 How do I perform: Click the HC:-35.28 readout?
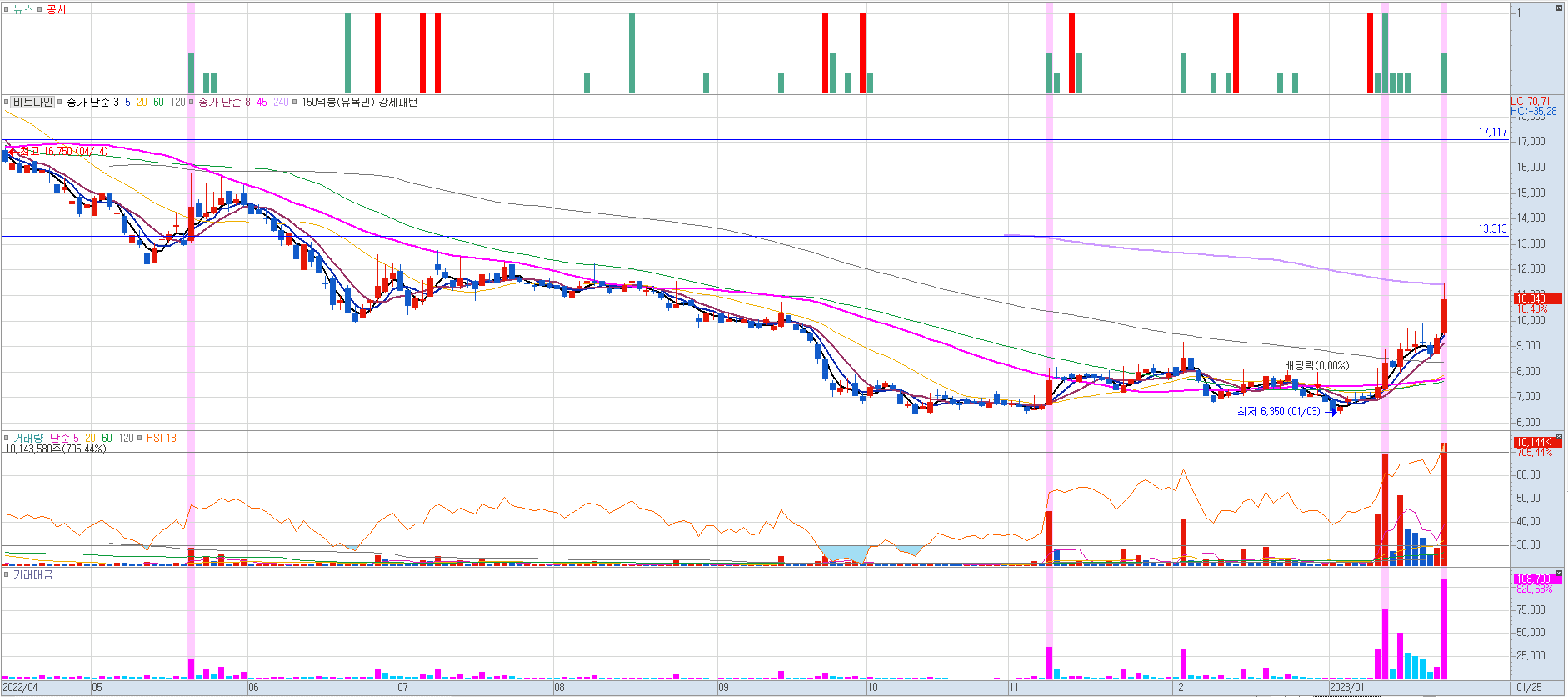pyautogui.click(x=1533, y=111)
